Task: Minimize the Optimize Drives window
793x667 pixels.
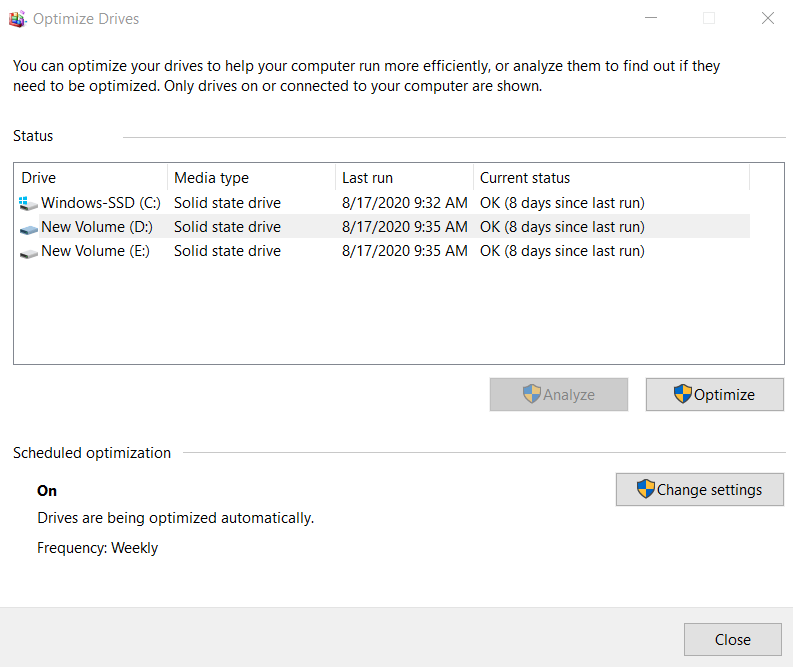Action: 651,18
